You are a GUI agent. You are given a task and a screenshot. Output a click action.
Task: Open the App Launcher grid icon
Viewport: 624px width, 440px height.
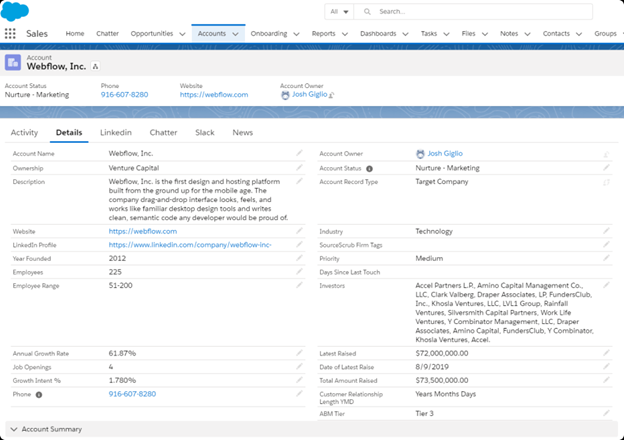point(10,34)
